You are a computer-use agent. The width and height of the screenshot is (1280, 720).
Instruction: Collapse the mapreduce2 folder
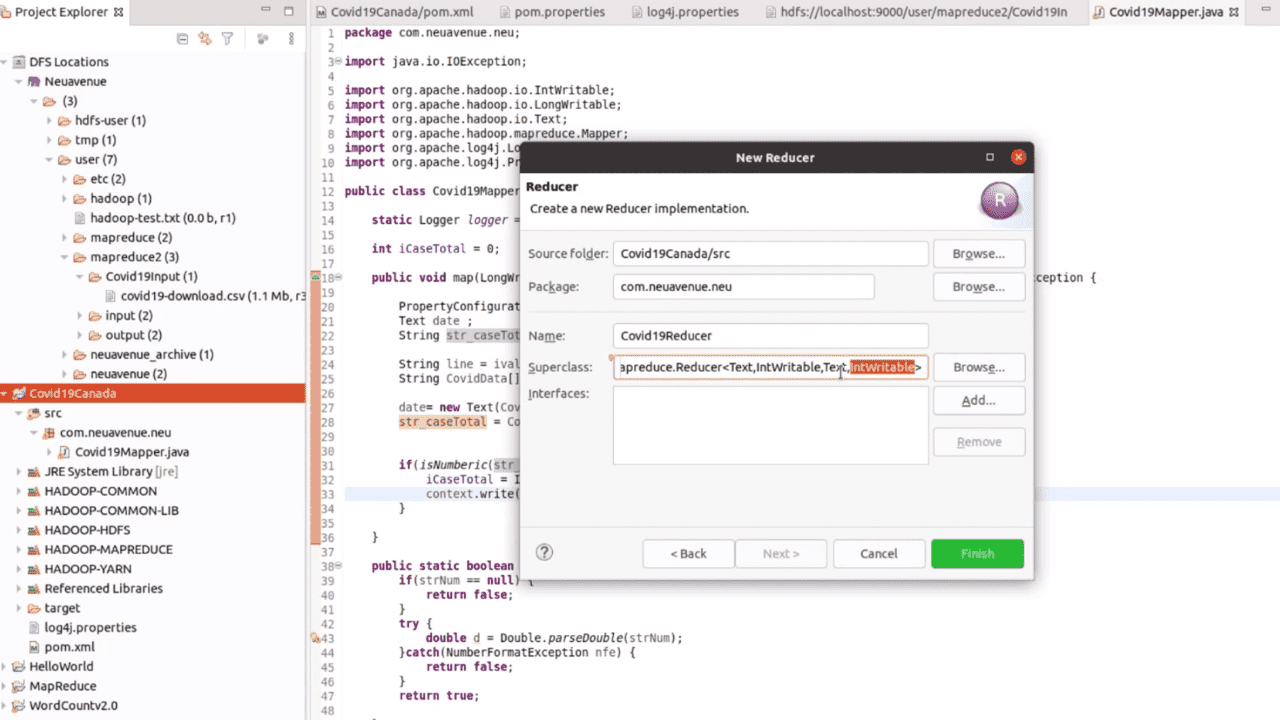[x=65, y=257]
